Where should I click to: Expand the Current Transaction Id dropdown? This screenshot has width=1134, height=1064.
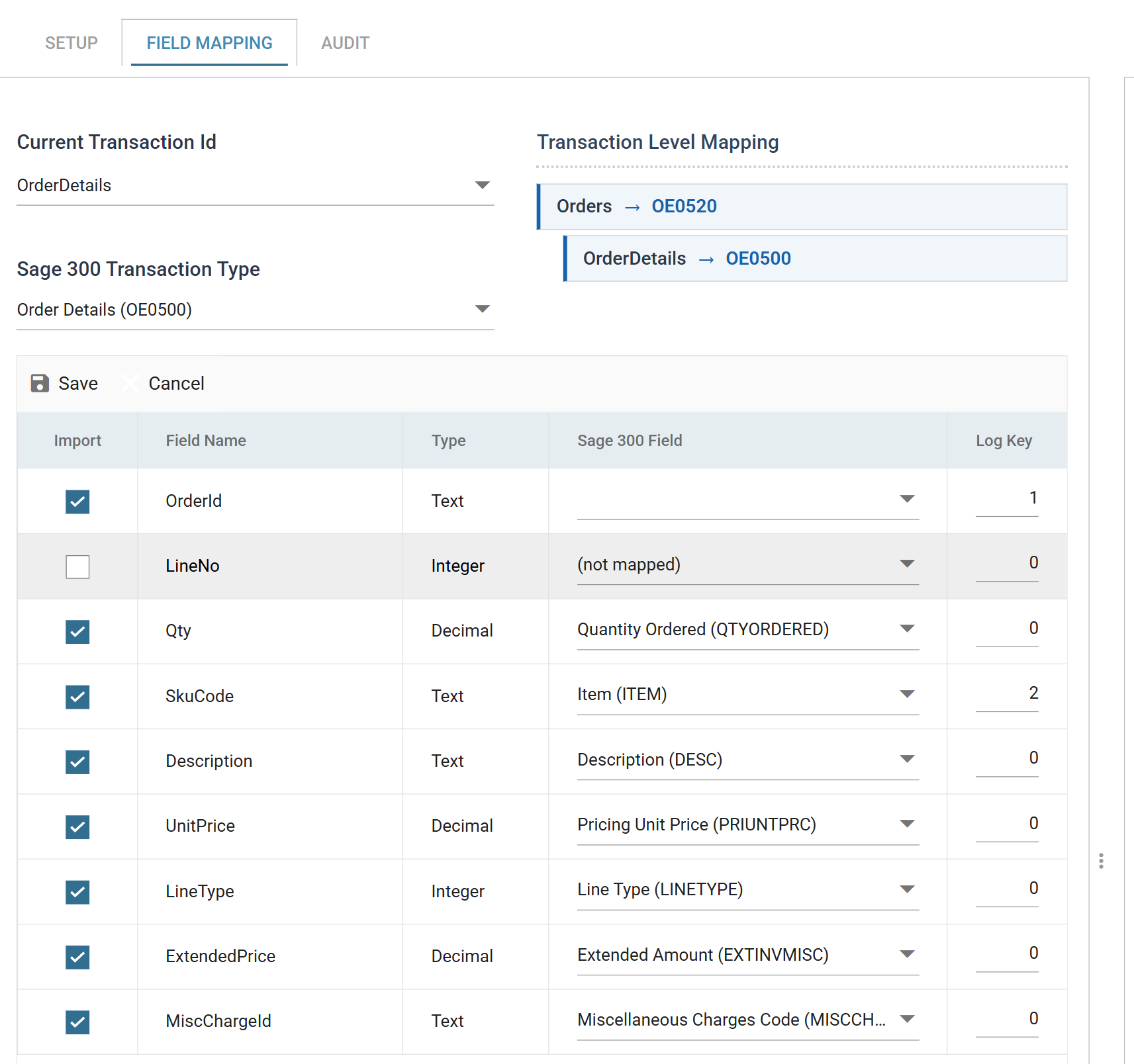[x=256, y=185]
